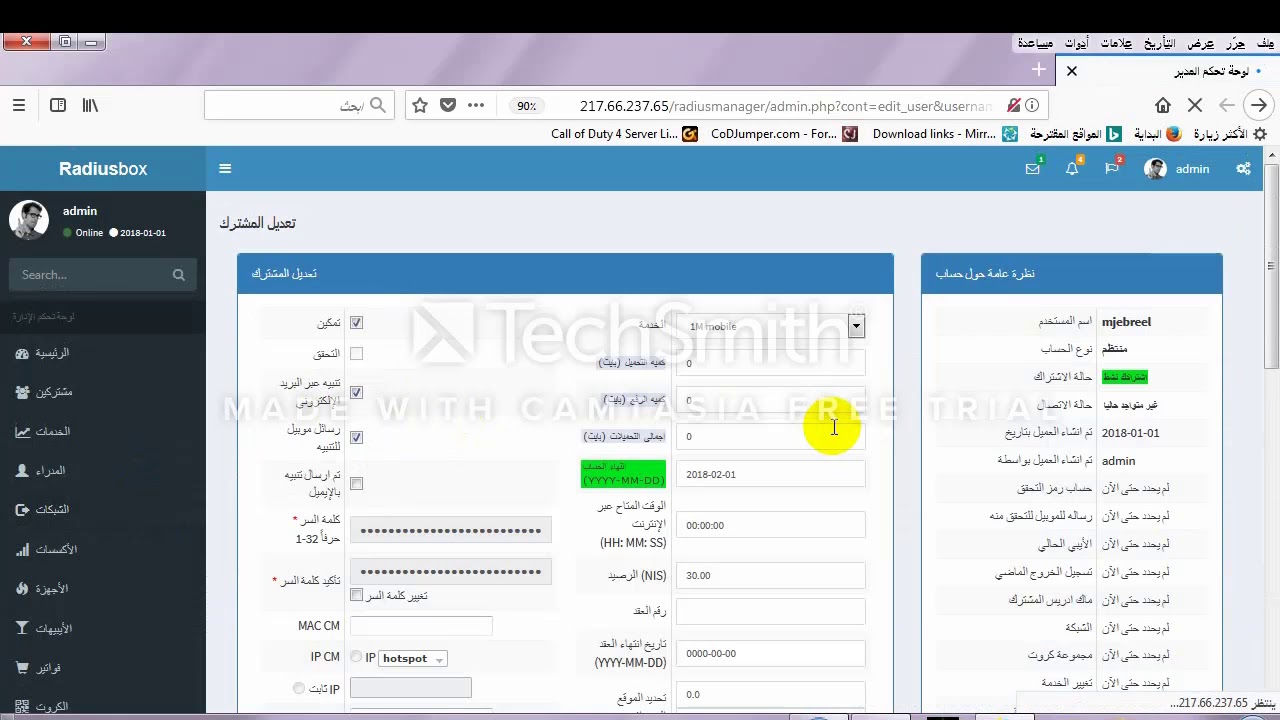Click the admin avatar in the top header

[x=1155, y=169]
